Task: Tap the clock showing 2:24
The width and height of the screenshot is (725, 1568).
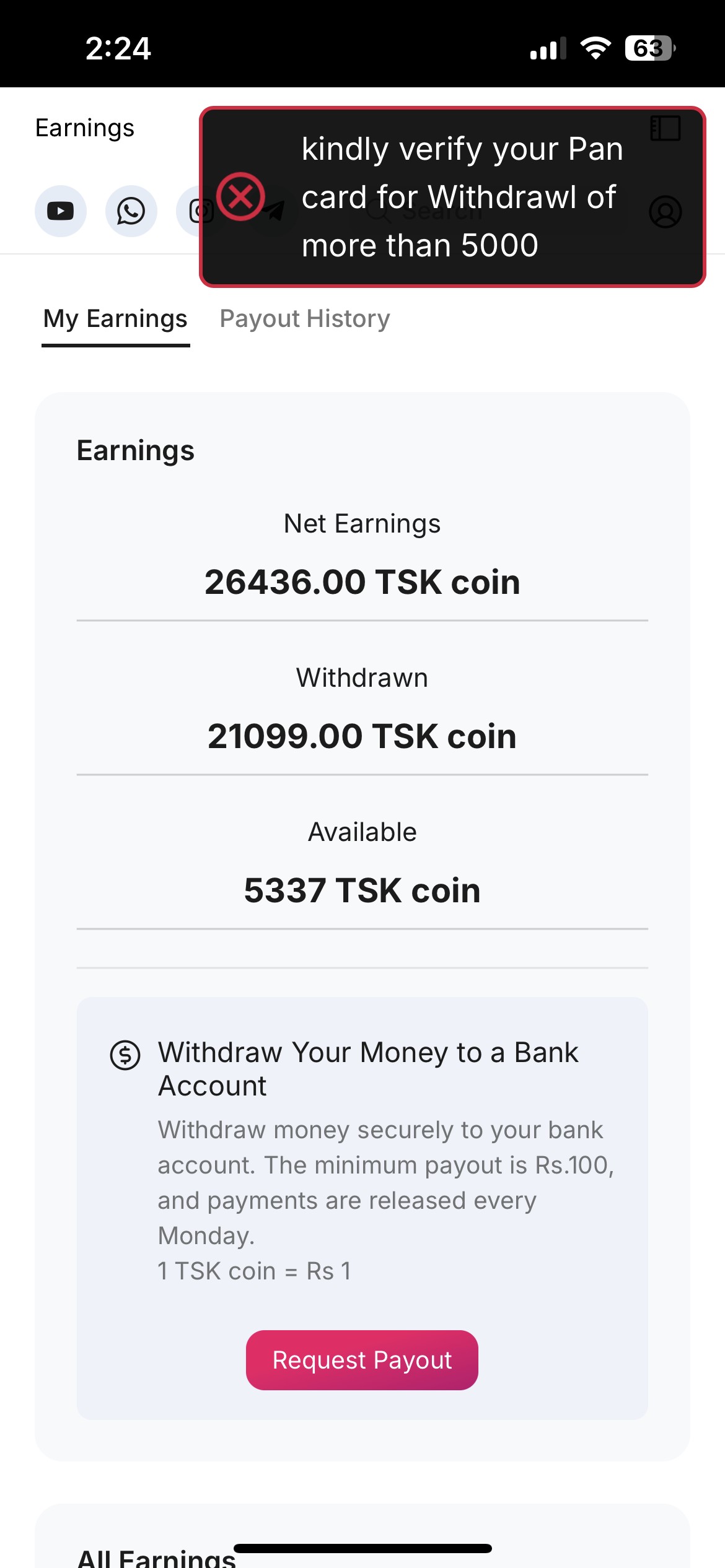Action: click(x=118, y=48)
